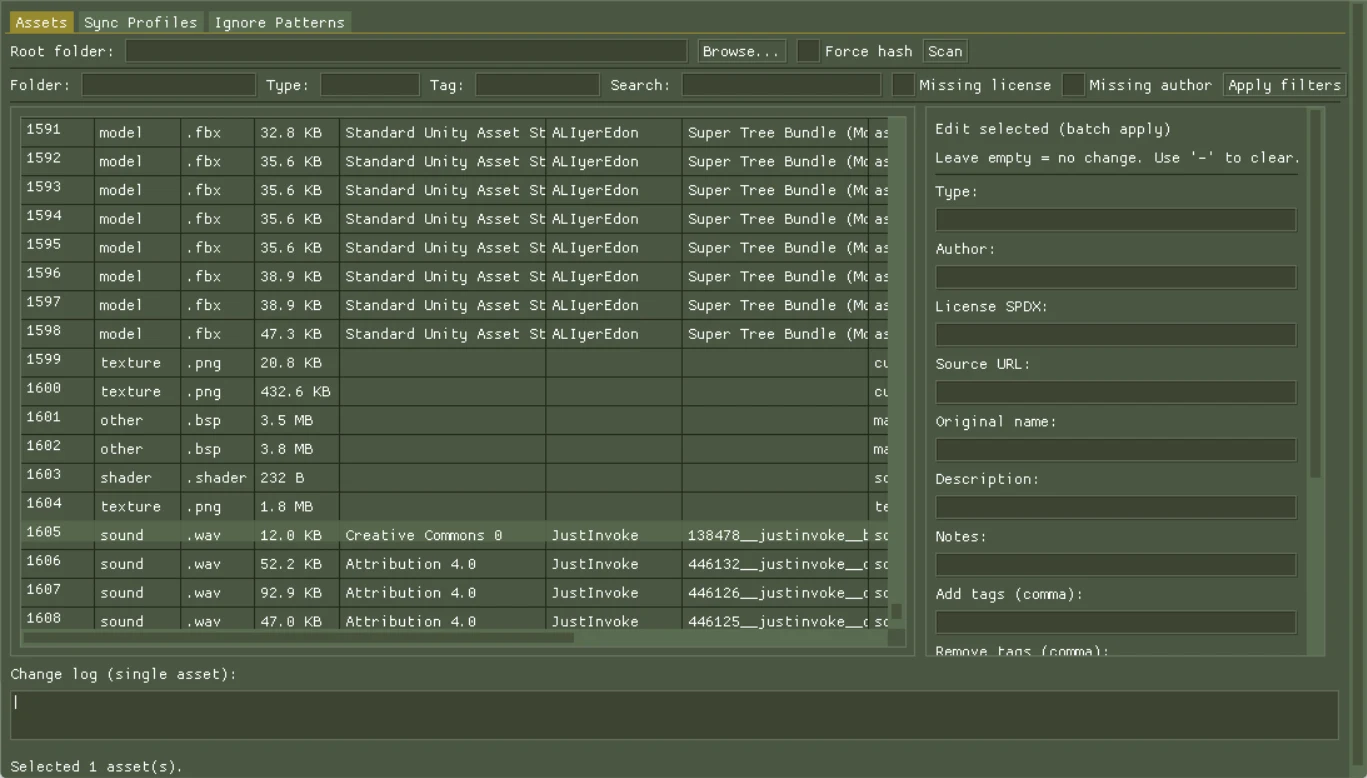Focus the batch-edit Author field
This screenshot has width=1367, height=778.
tap(1116, 277)
